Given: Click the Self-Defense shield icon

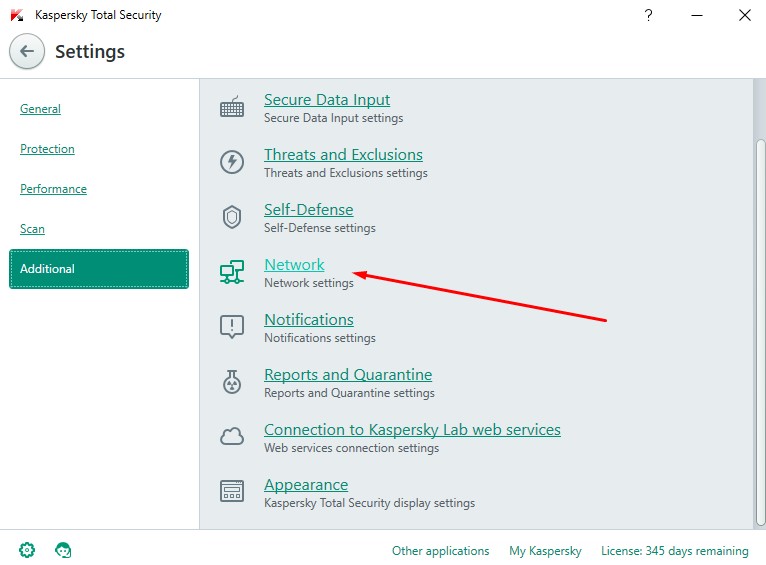Looking at the screenshot, I should pyautogui.click(x=232, y=217).
